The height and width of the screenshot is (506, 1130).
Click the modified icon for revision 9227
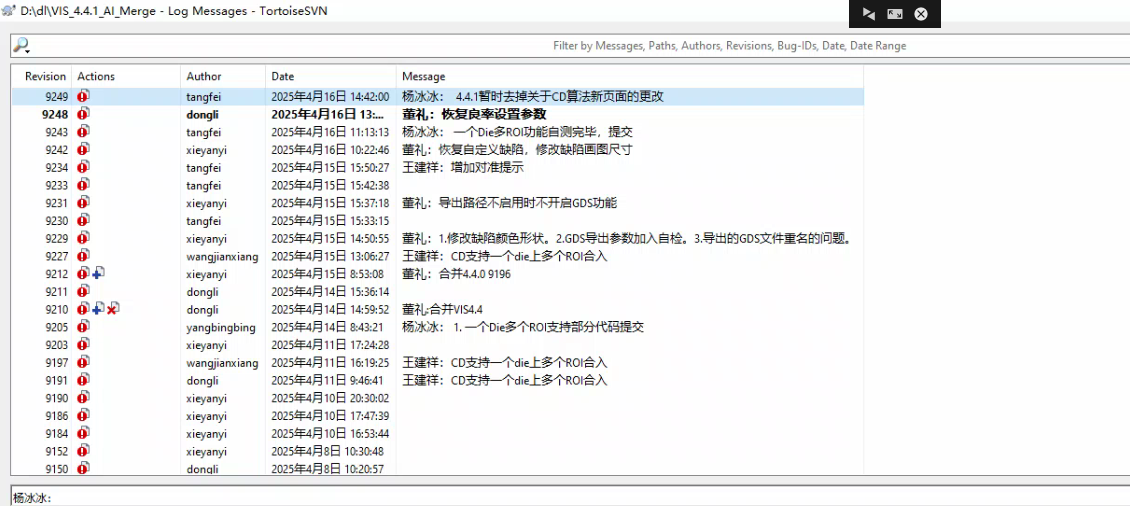[83, 256]
